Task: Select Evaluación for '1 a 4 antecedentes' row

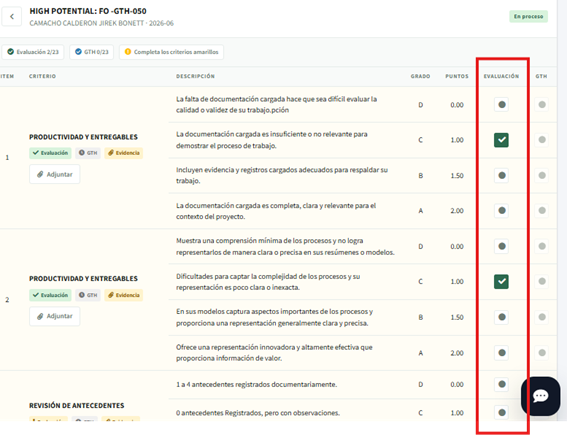Action: tap(502, 384)
